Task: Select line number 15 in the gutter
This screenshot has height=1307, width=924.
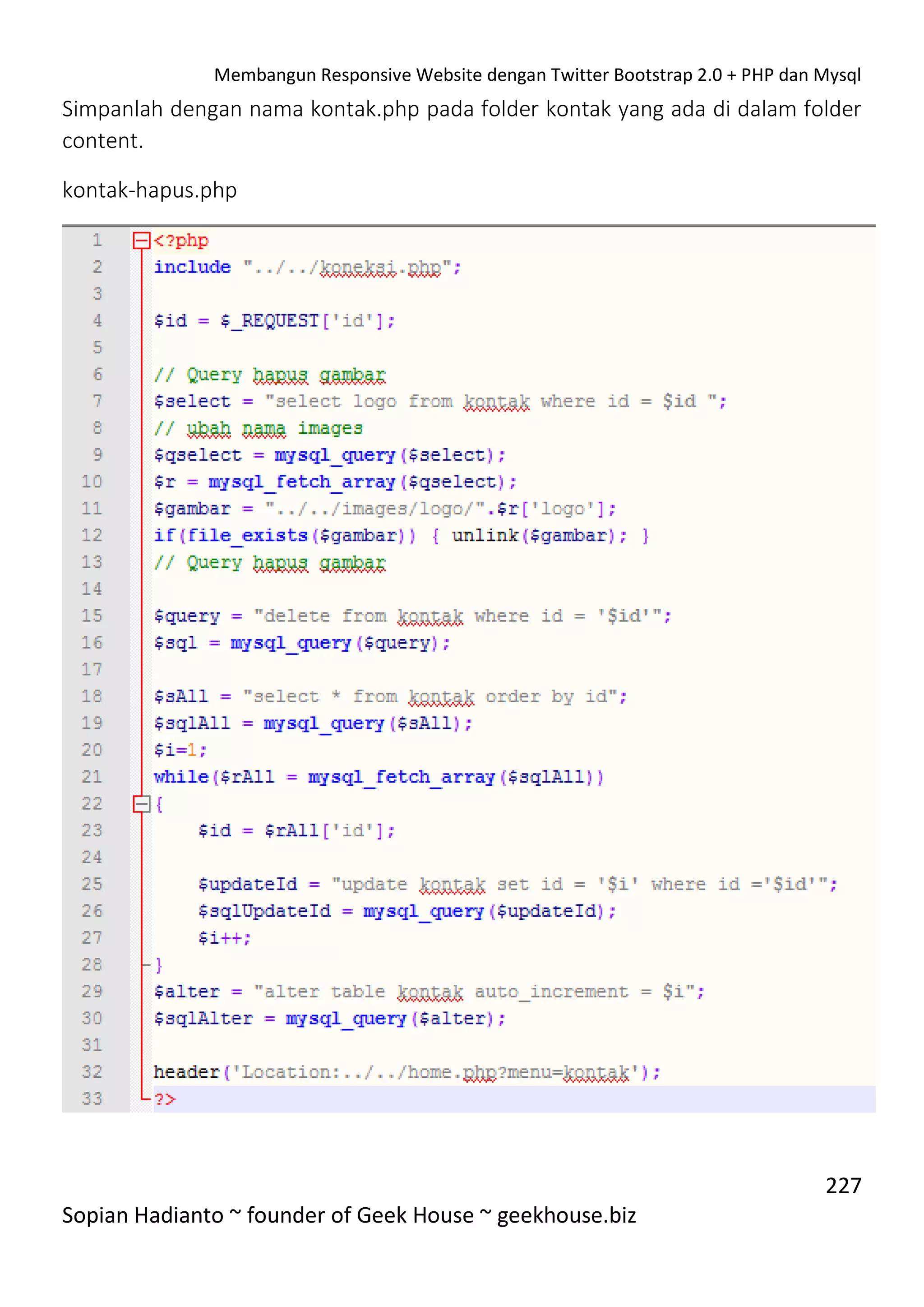Action: [92, 616]
